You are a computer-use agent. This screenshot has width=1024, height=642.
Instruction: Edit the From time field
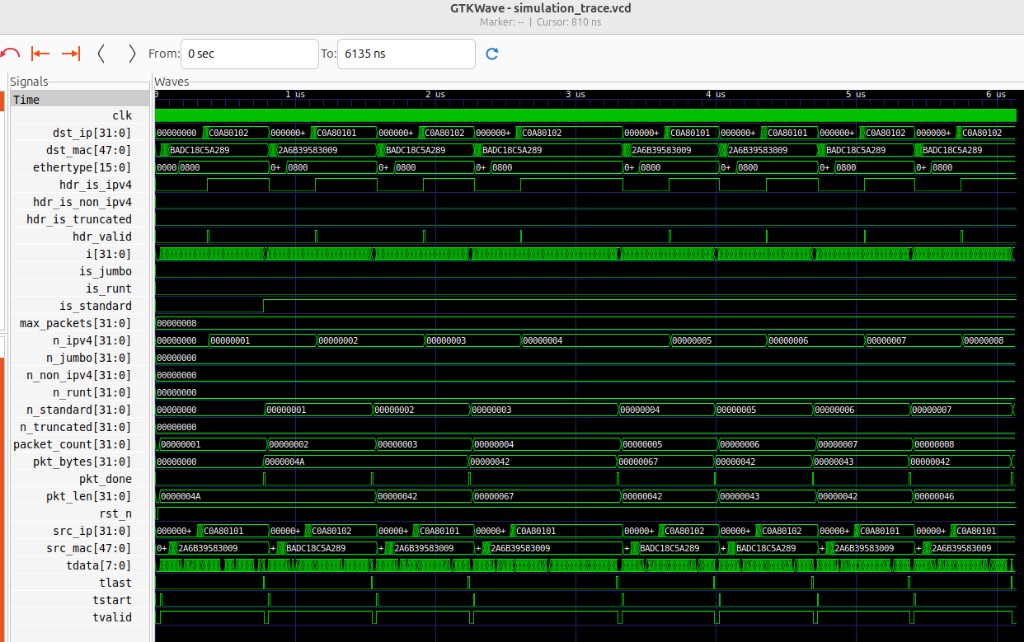(x=249, y=54)
